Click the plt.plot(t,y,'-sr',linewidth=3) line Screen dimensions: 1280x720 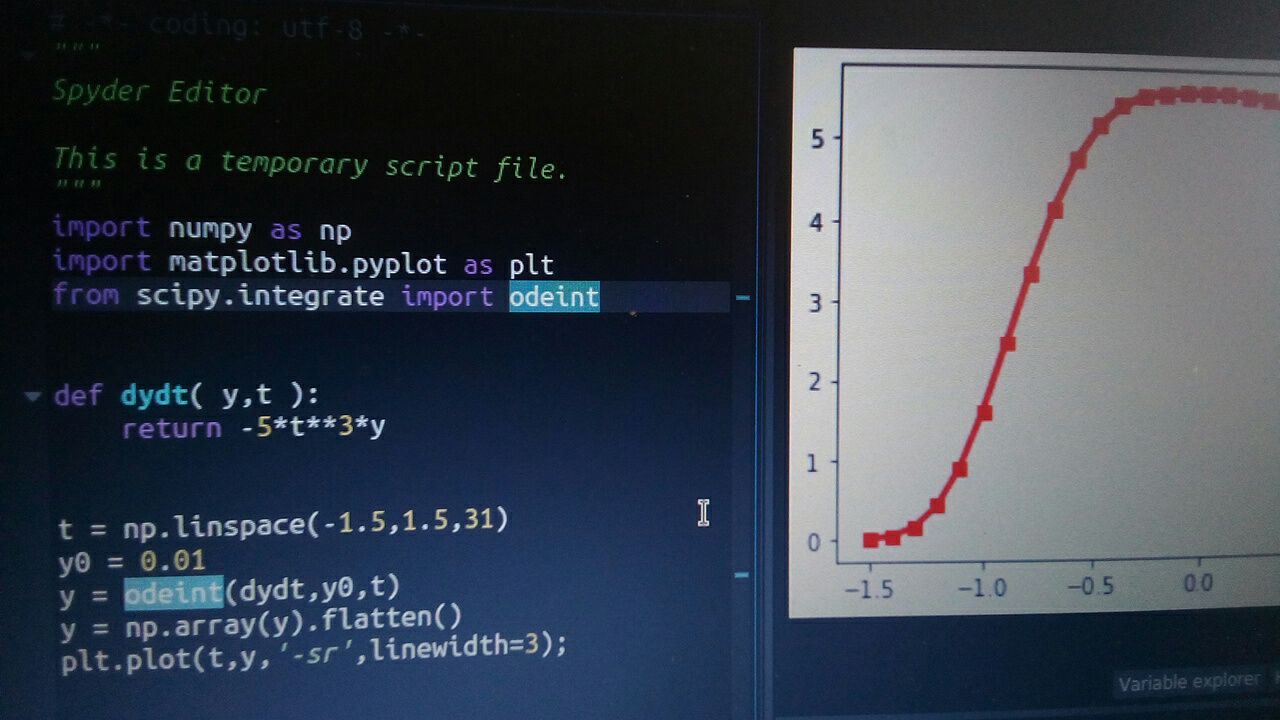(x=313, y=652)
